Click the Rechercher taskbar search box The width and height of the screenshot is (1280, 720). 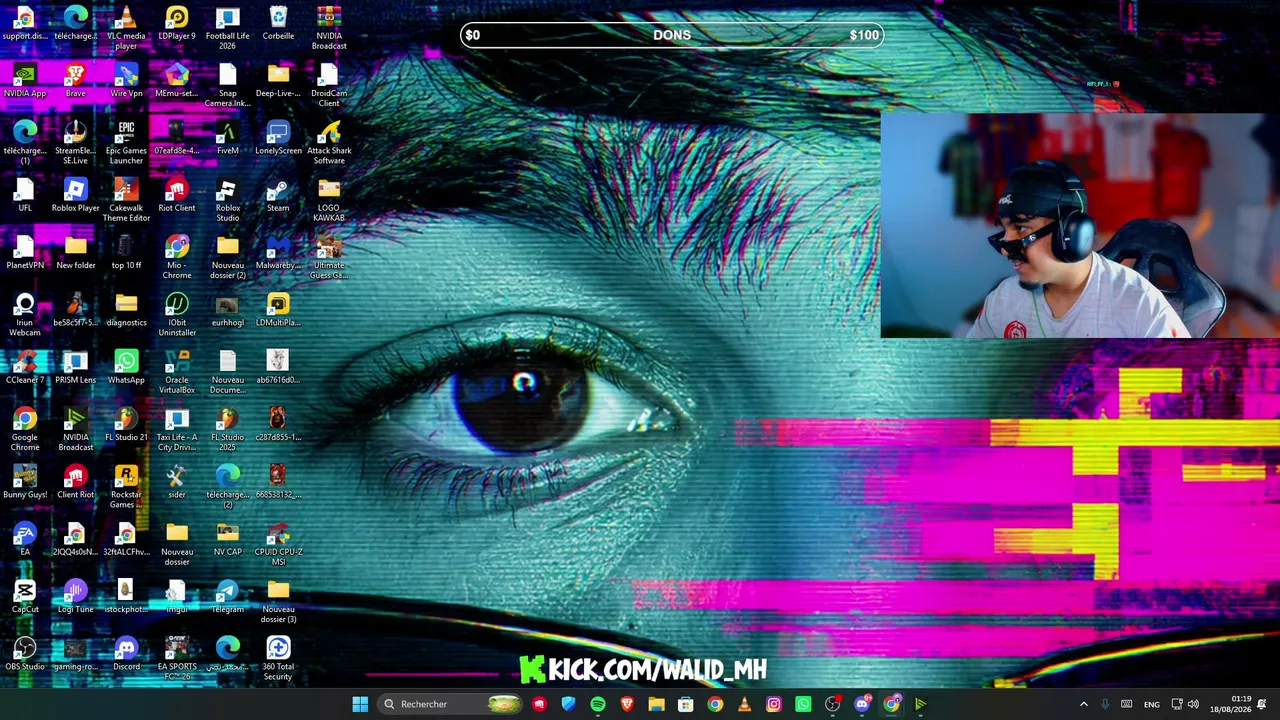click(x=451, y=704)
